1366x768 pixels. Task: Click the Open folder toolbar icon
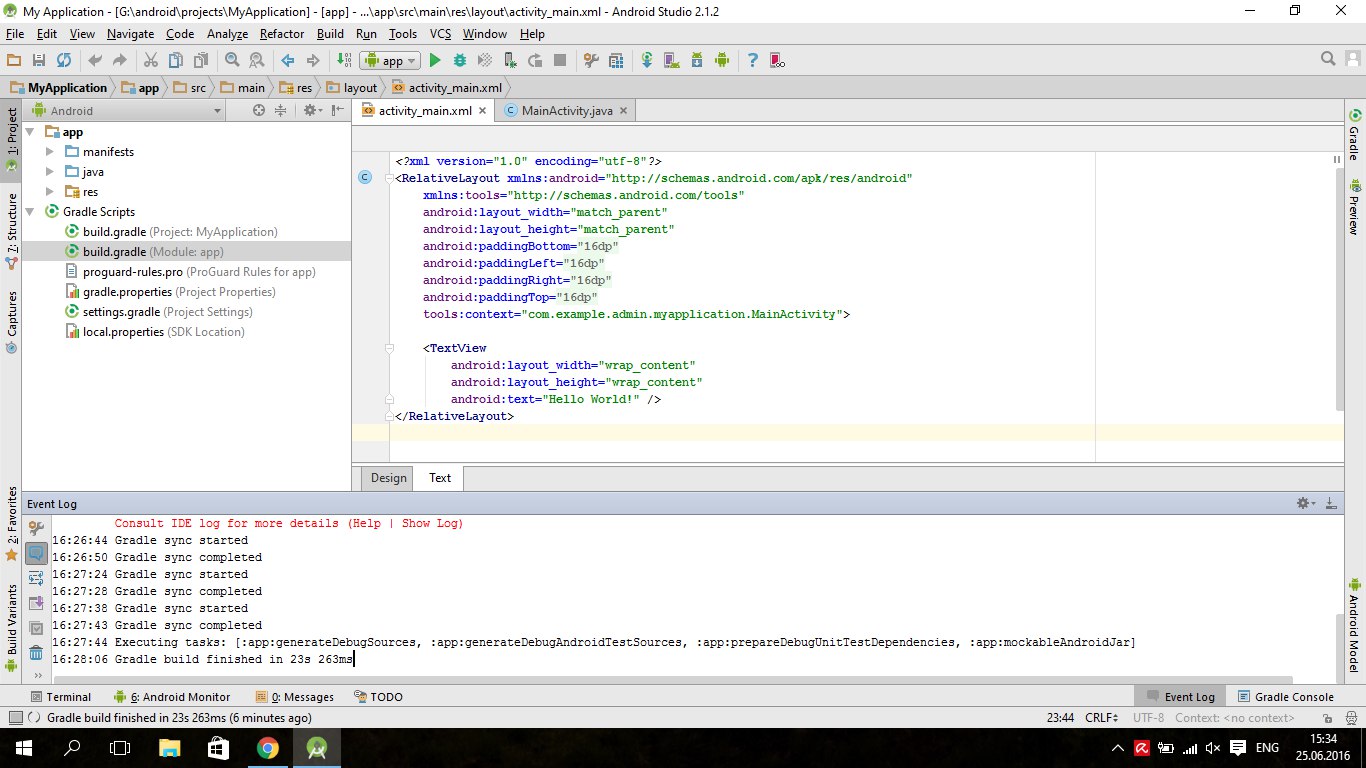pyautogui.click(x=14, y=60)
